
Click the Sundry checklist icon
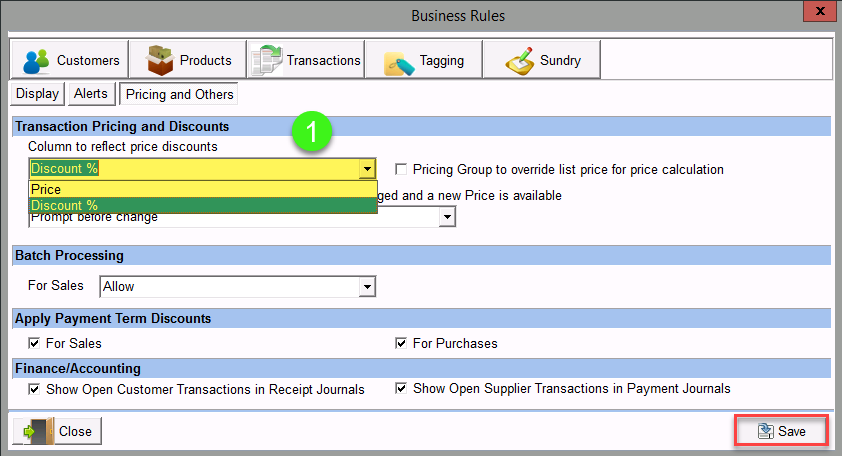pos(519,60)
